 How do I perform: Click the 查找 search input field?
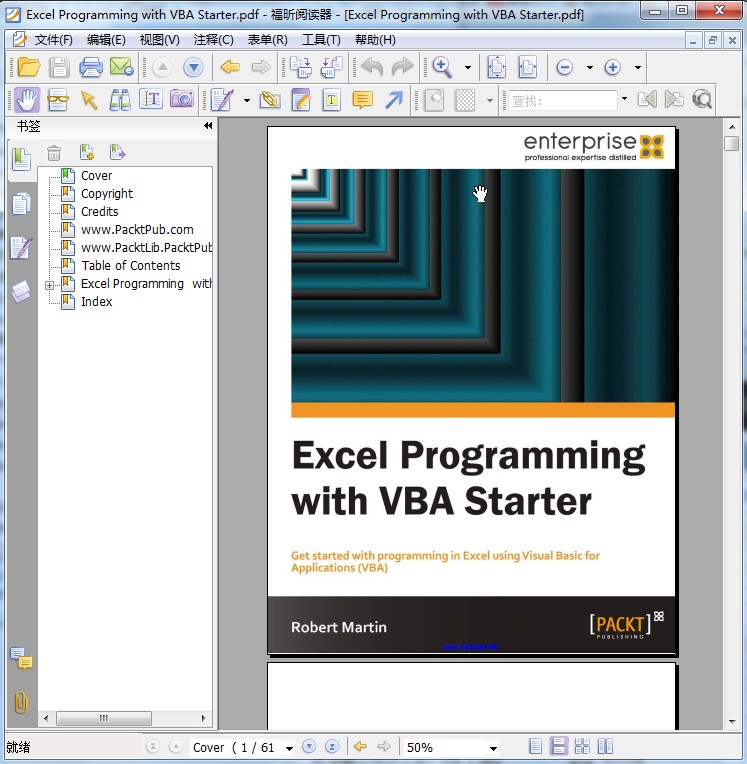coord(562,100)
